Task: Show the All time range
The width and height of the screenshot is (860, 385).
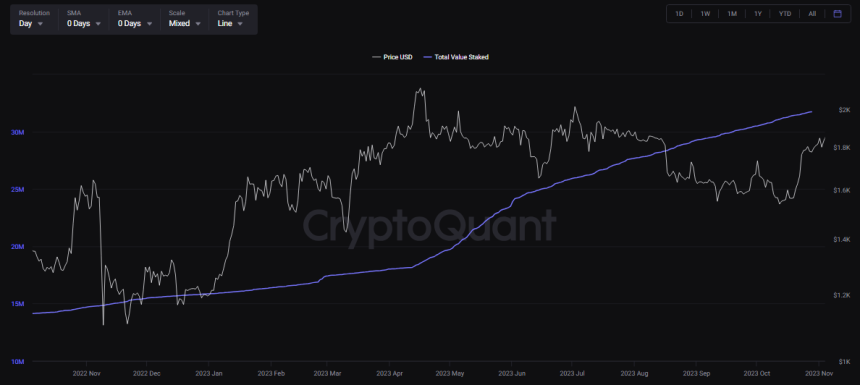Action: click(812, 14)
